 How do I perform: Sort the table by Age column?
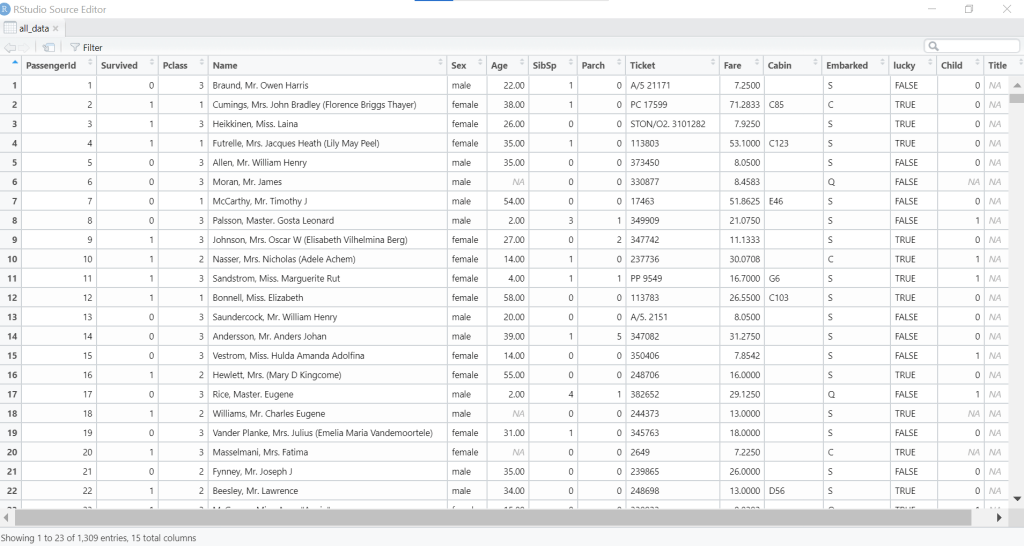pos(519,65)
